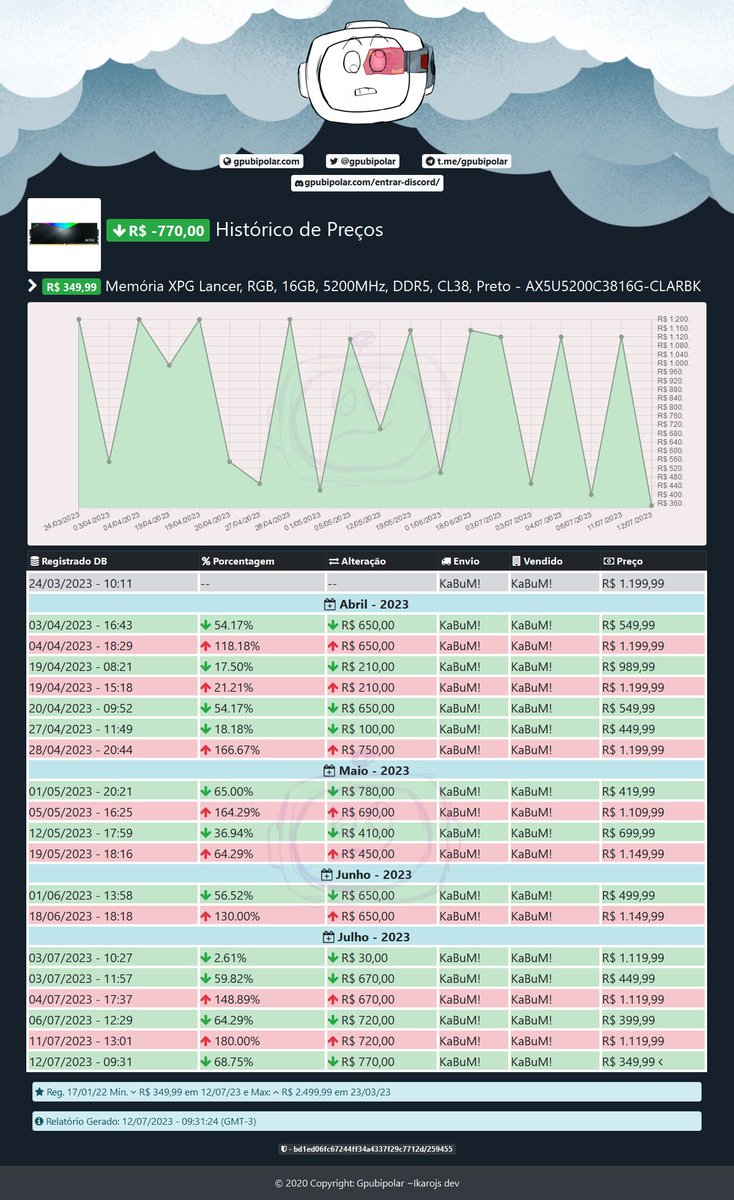
Task: Click the store icon beside Vendido
Action: coord(516,561)
